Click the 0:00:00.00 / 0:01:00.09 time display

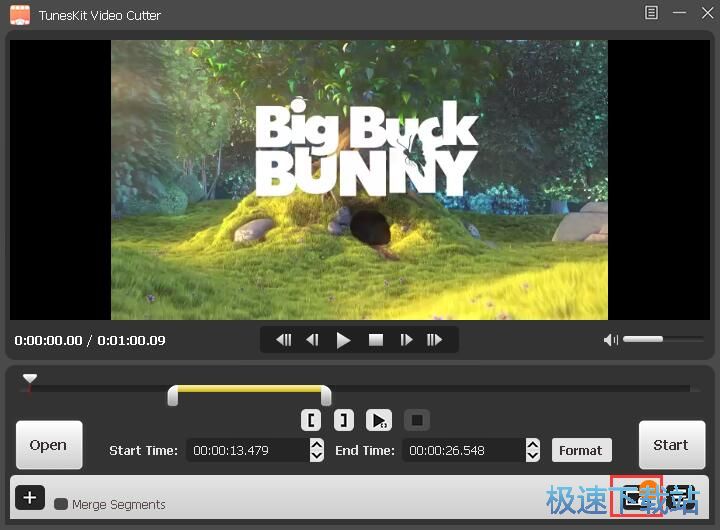pyautogui.click(x=90, y=340)
